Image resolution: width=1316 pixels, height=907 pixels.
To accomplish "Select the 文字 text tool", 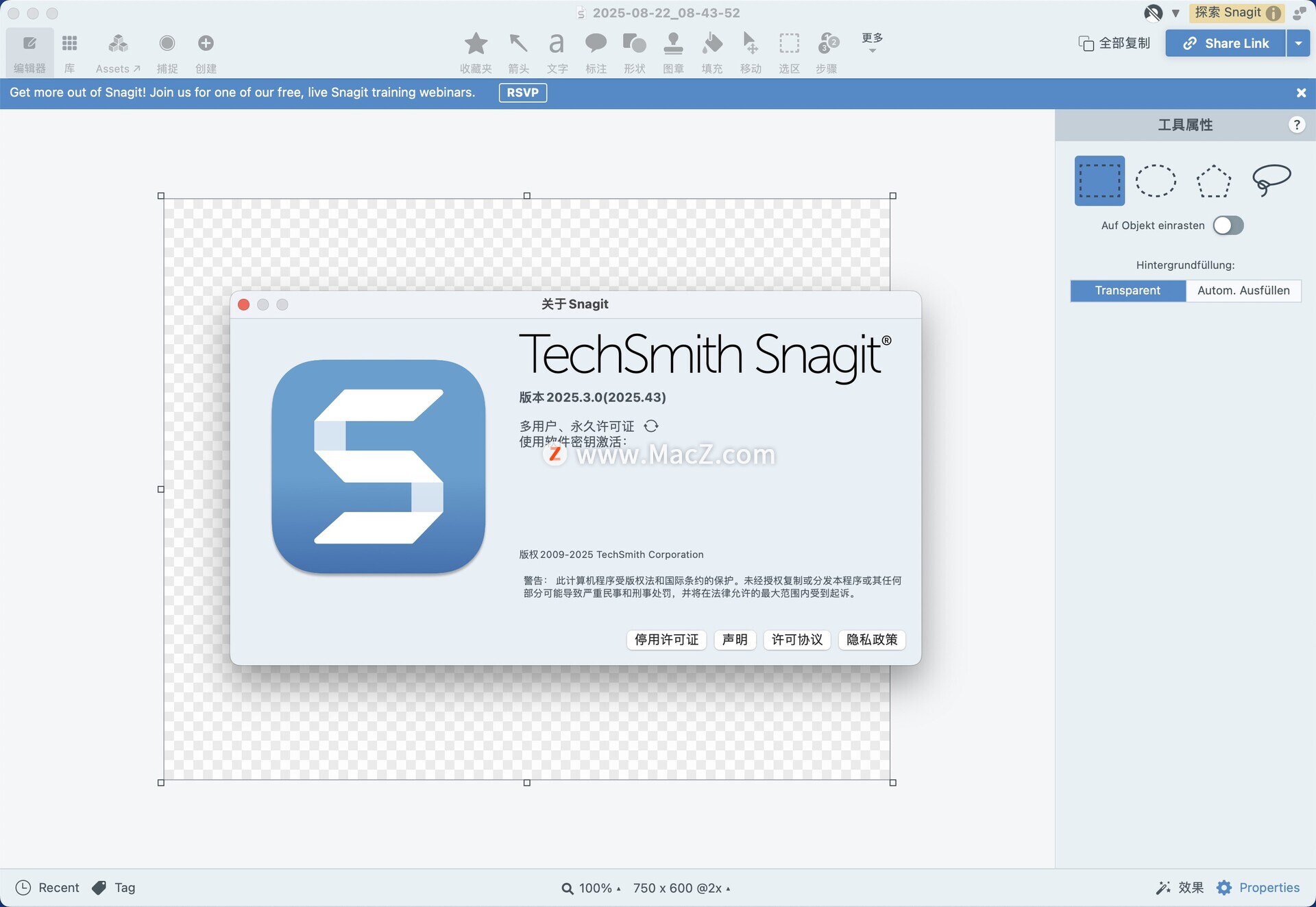I will [x=557, y=53].
